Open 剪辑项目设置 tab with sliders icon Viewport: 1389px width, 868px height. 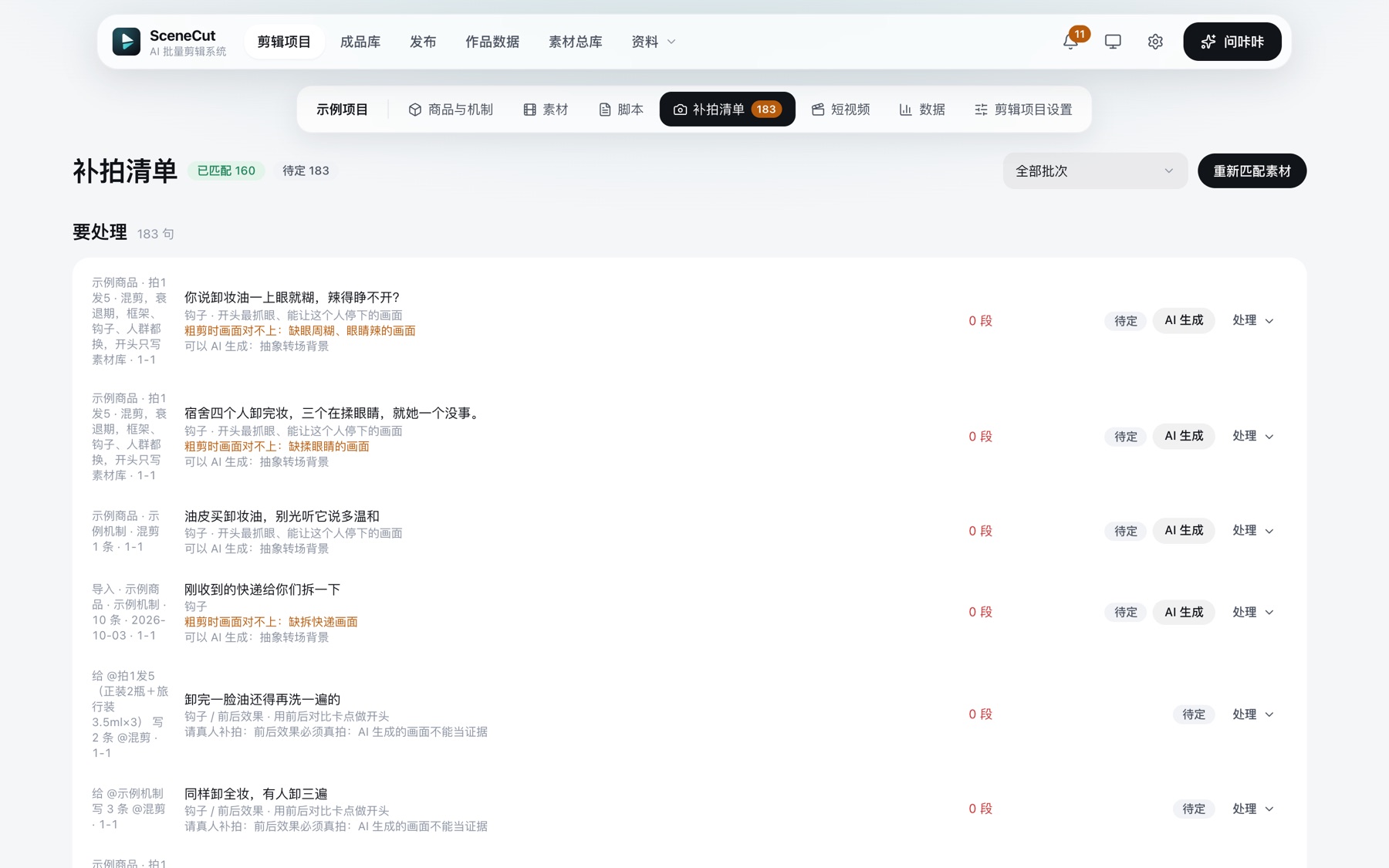coord(1024,110)
